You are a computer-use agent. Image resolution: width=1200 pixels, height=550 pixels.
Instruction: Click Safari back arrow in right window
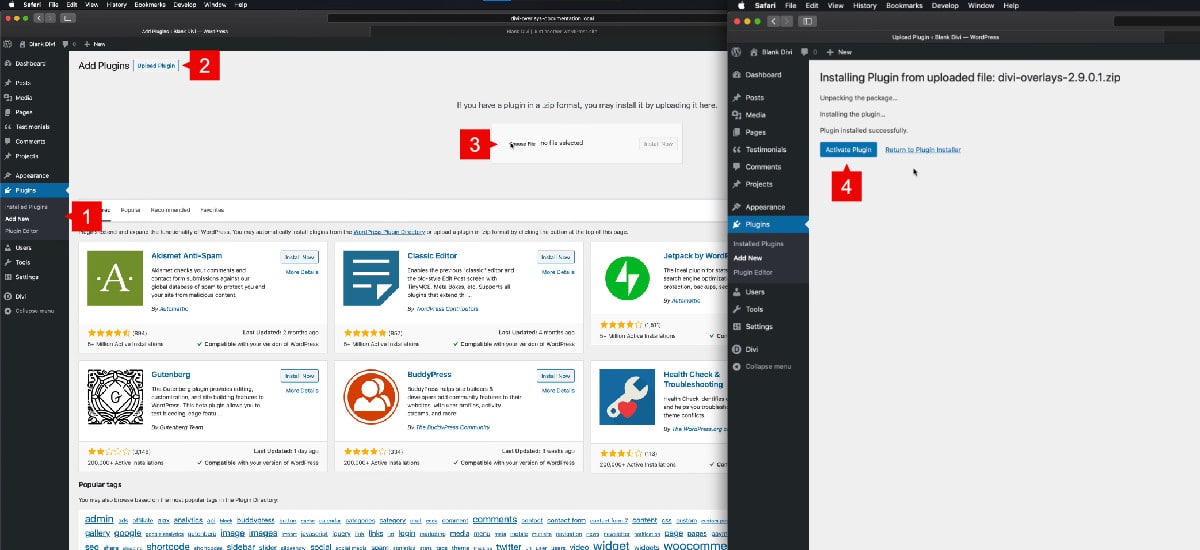pyautogui.click(x=774, y=20)
